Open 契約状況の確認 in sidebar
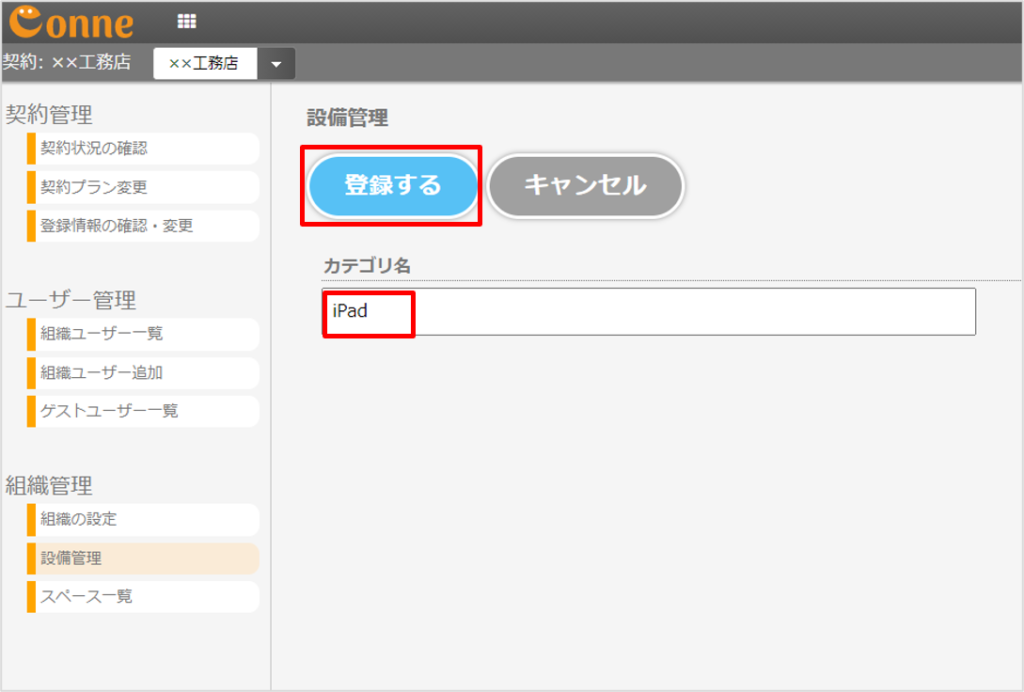Viewport: 1024px width, 692px height. 143,148
